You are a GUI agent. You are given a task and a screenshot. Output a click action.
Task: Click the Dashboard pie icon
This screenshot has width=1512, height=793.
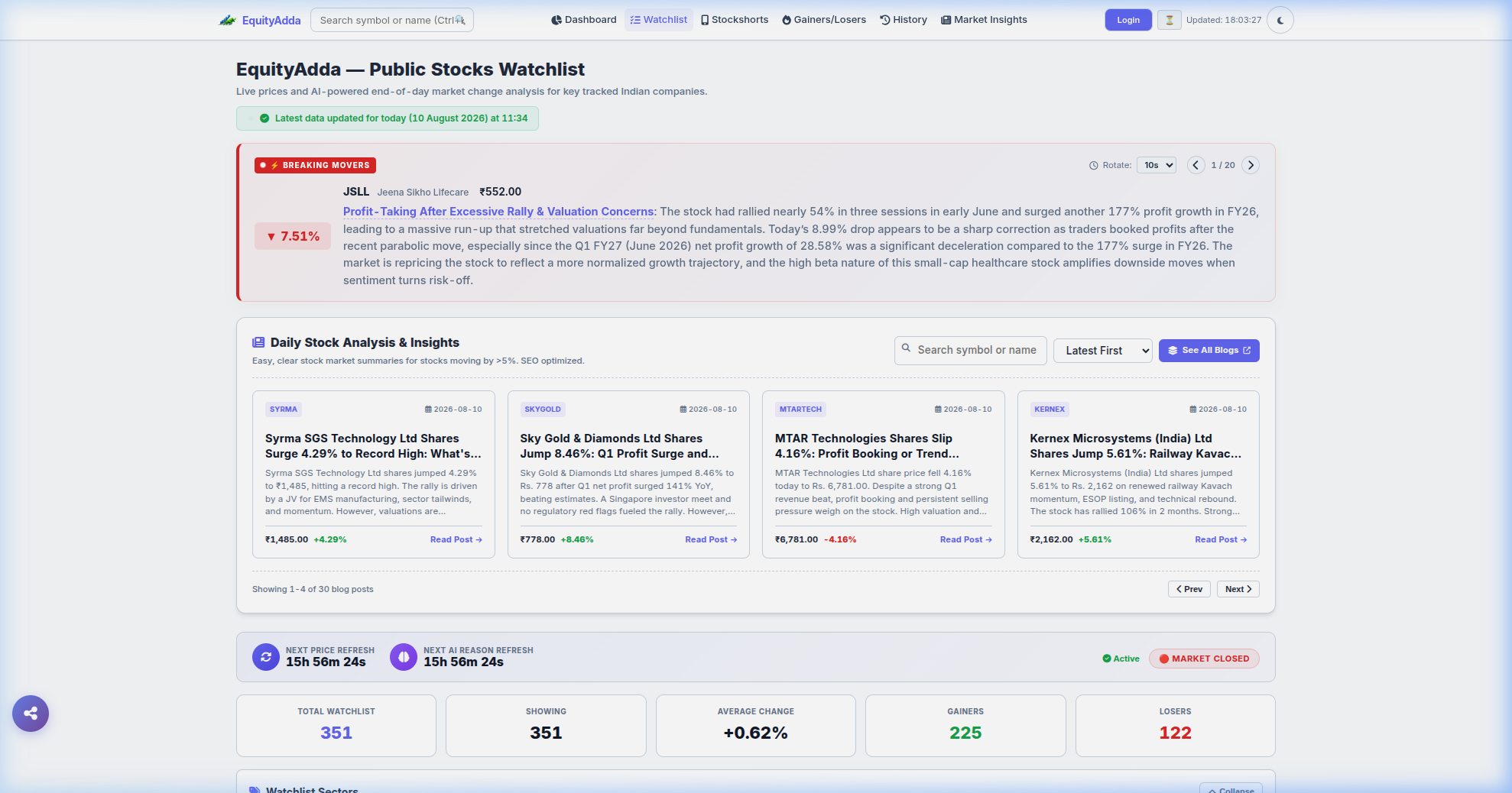point(556,20)
